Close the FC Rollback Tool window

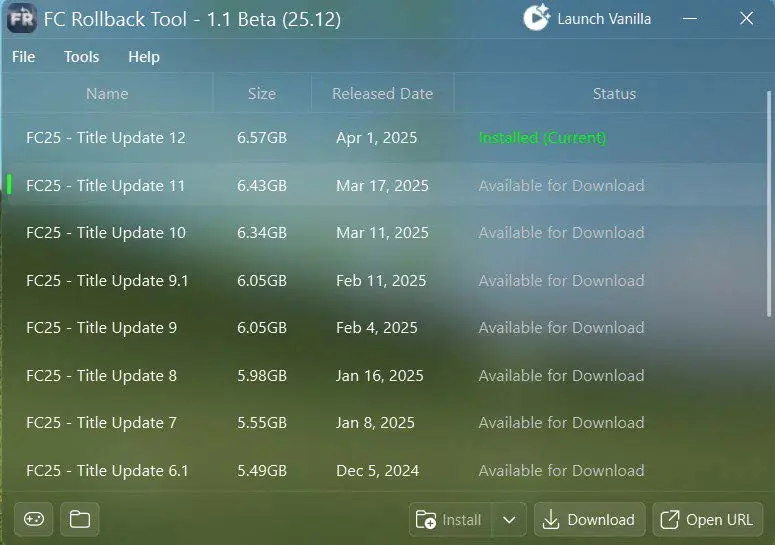pyautogui.click(x=746, y=19)
